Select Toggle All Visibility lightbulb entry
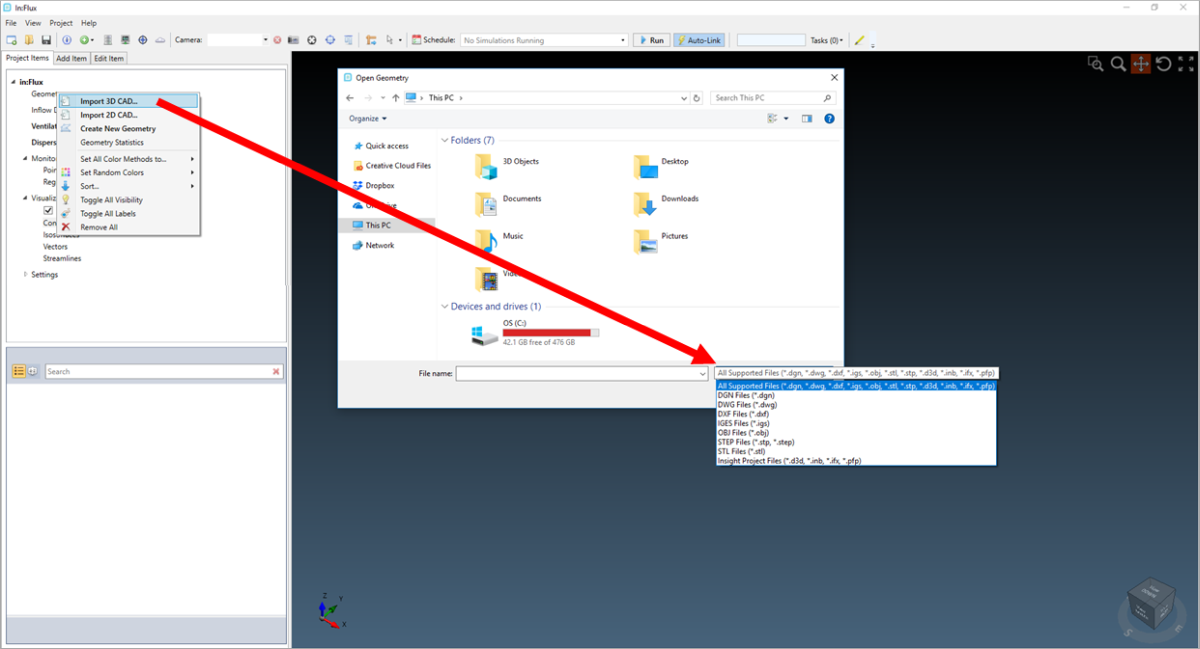1200x649 pixels. (x=111, y=200)
